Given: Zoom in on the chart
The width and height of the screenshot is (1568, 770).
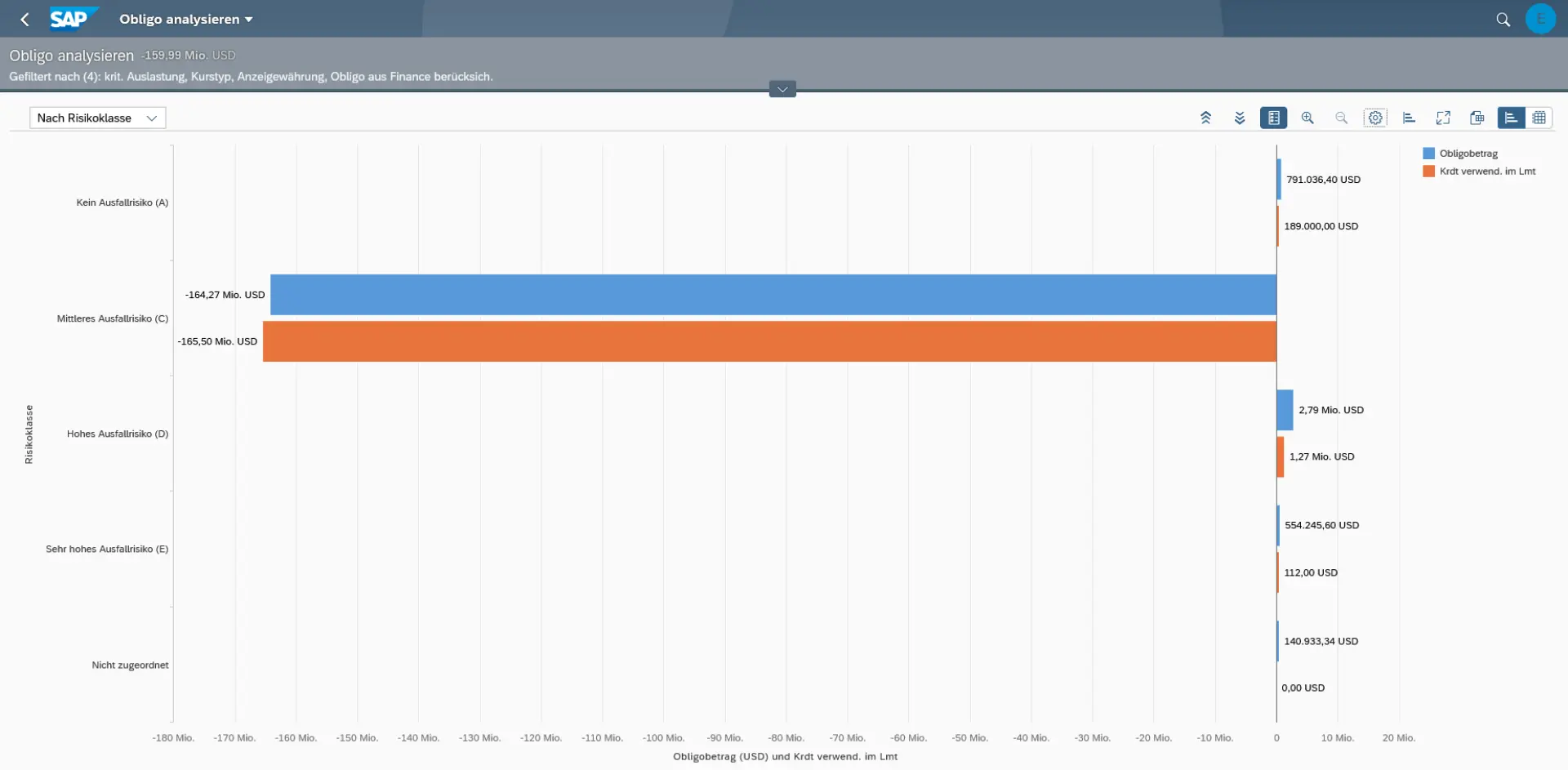Looking at the screenshot, I should [x=1307, y=118].
